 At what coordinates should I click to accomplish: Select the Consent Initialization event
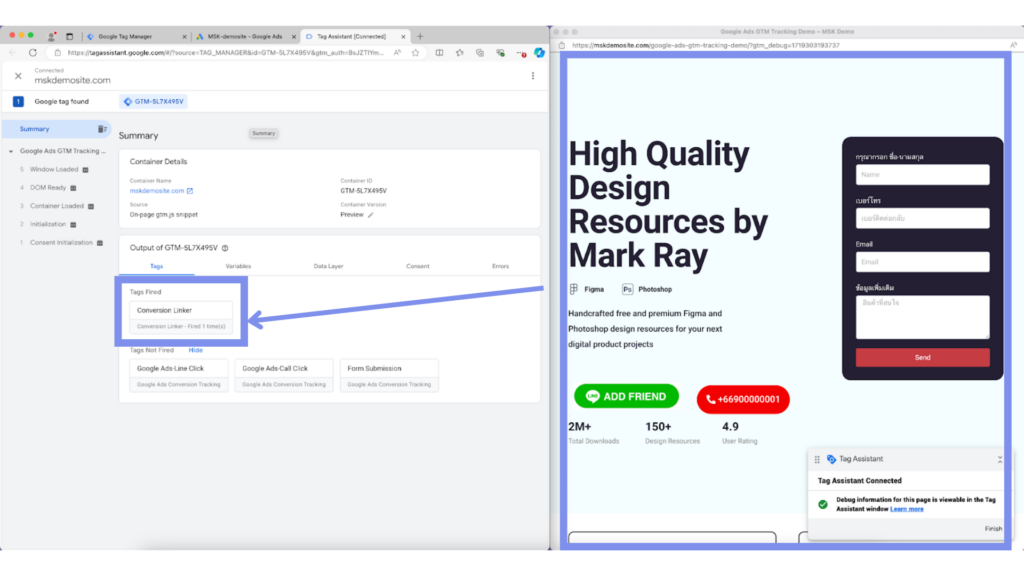point(61,243)
